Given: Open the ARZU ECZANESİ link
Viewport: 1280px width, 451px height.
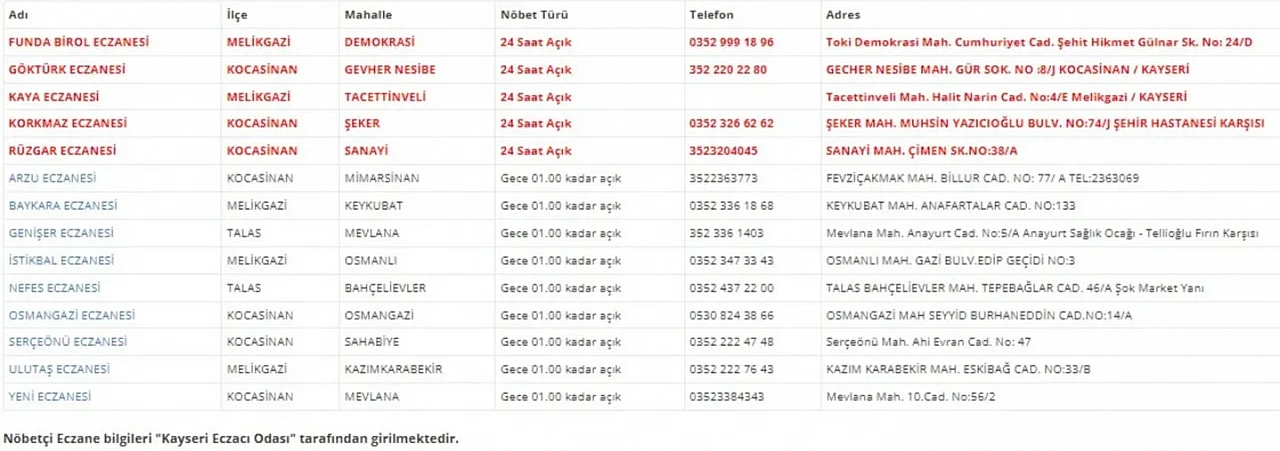Looking at the screenshot, I should tap(52, 178).
